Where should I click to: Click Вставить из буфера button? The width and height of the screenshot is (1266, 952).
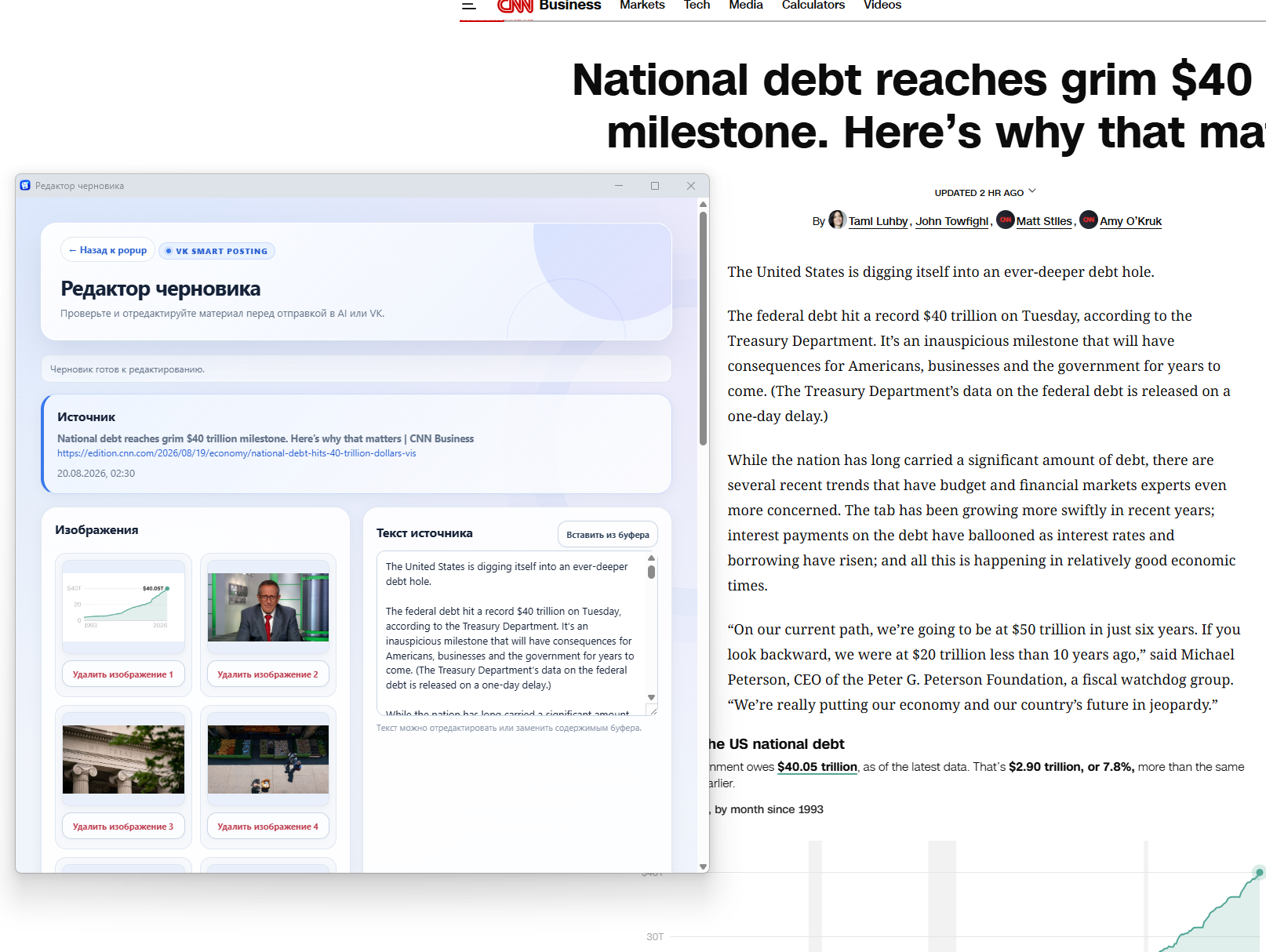coord(608,535)
